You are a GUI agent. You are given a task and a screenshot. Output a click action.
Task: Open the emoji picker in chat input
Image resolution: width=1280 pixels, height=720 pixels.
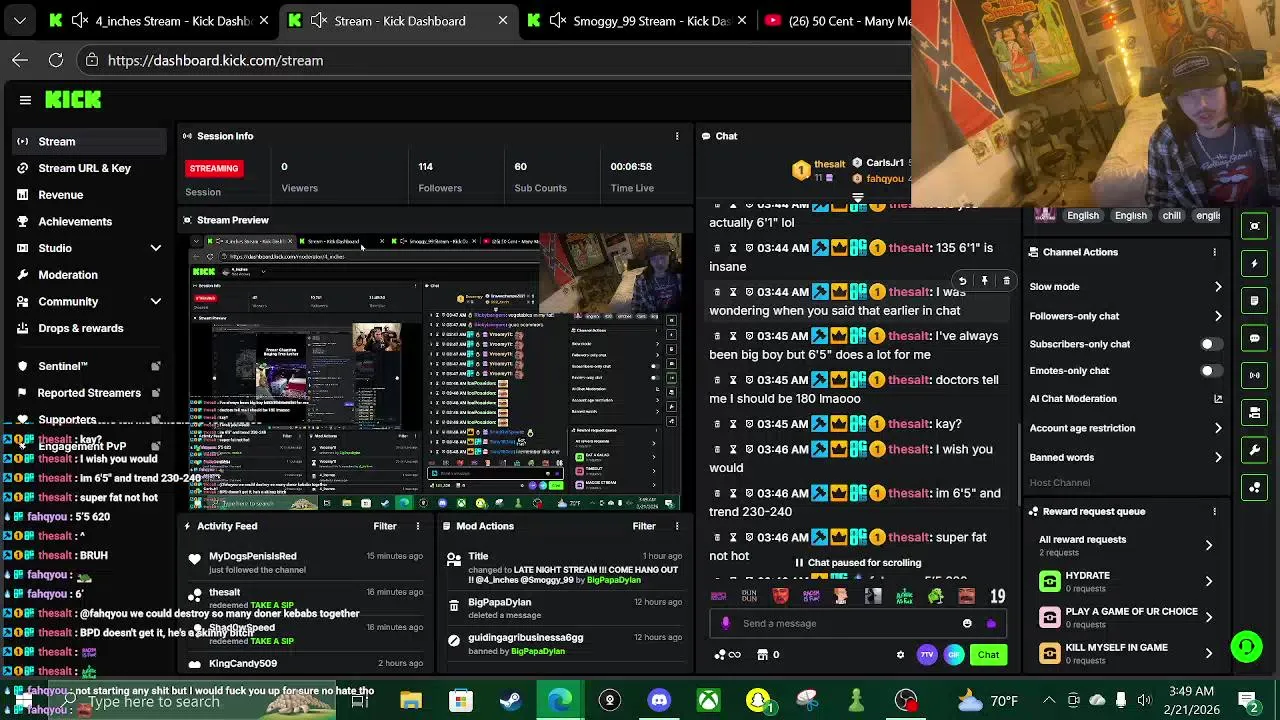[967, 623]
